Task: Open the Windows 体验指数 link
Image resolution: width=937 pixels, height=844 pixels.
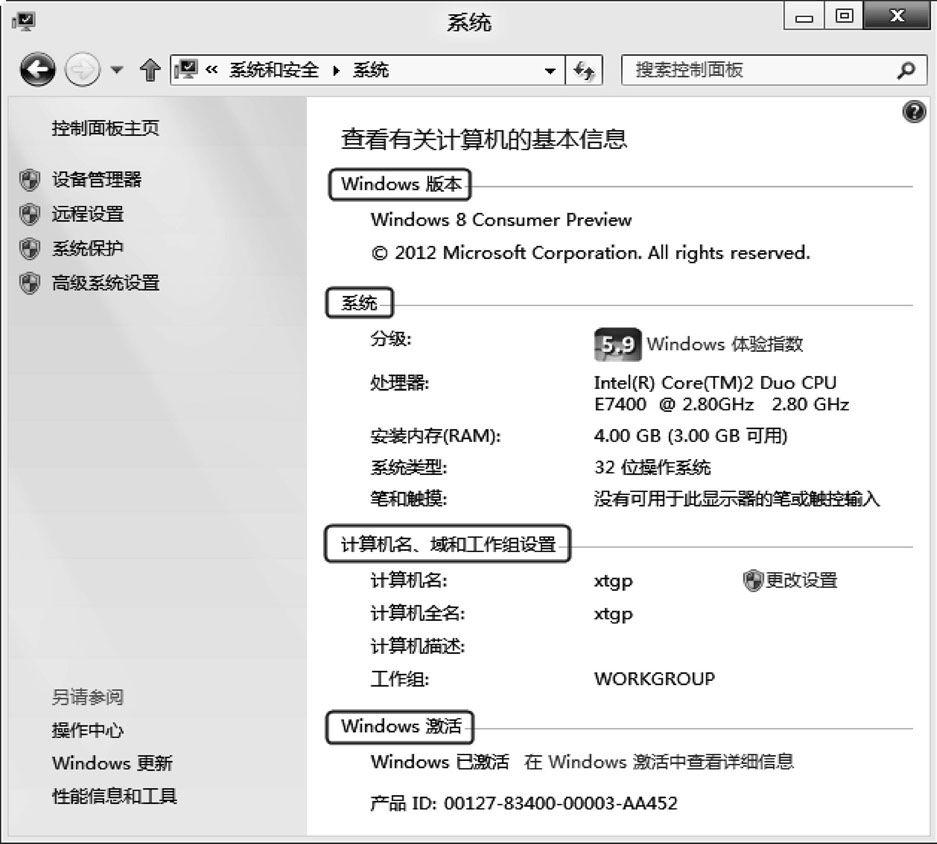Action: 725,344
